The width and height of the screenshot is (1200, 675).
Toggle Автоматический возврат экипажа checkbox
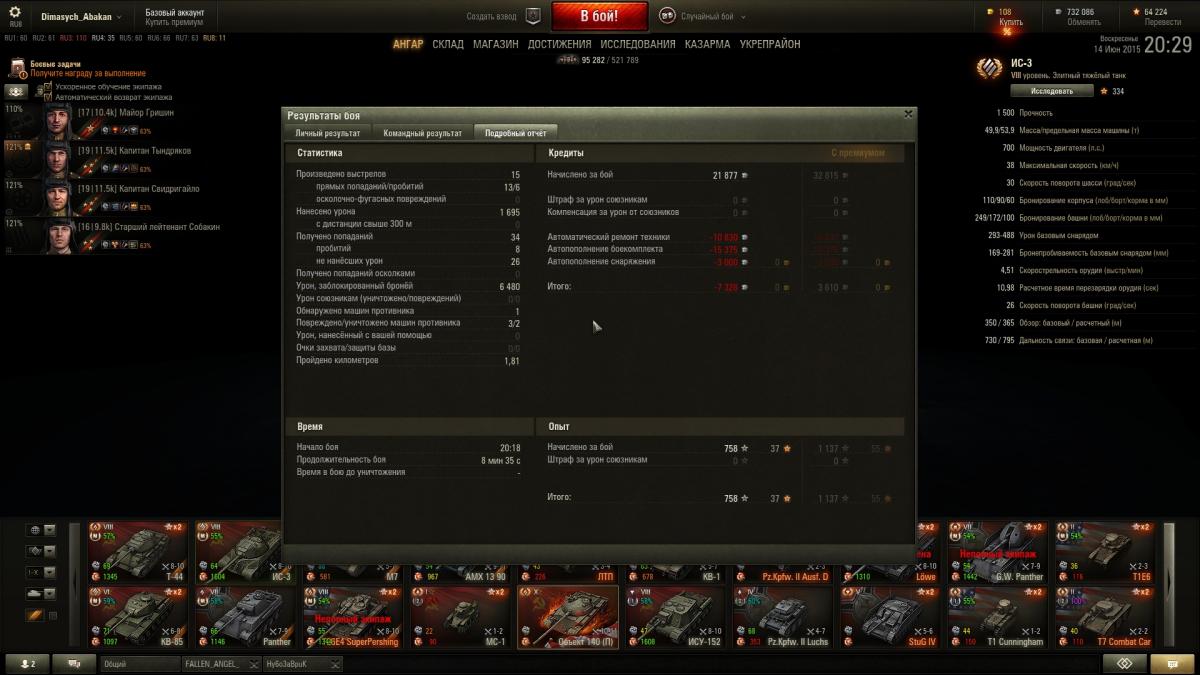[x=48, y=97]
